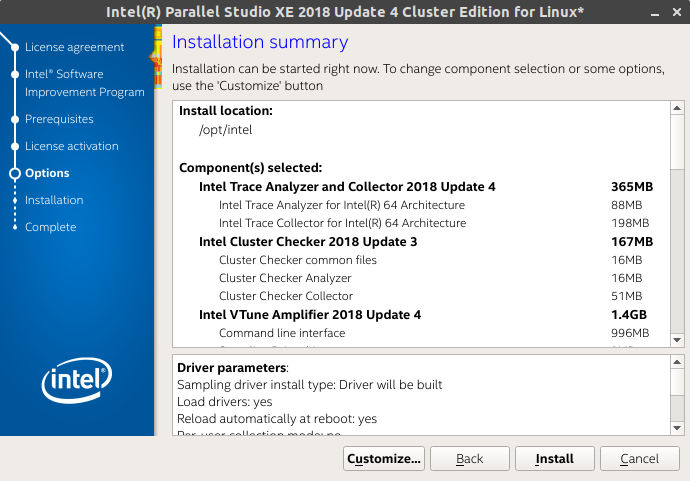The image size is (690, 481).
Task: Click the Complete step bullet
Action: coord(15,228)
